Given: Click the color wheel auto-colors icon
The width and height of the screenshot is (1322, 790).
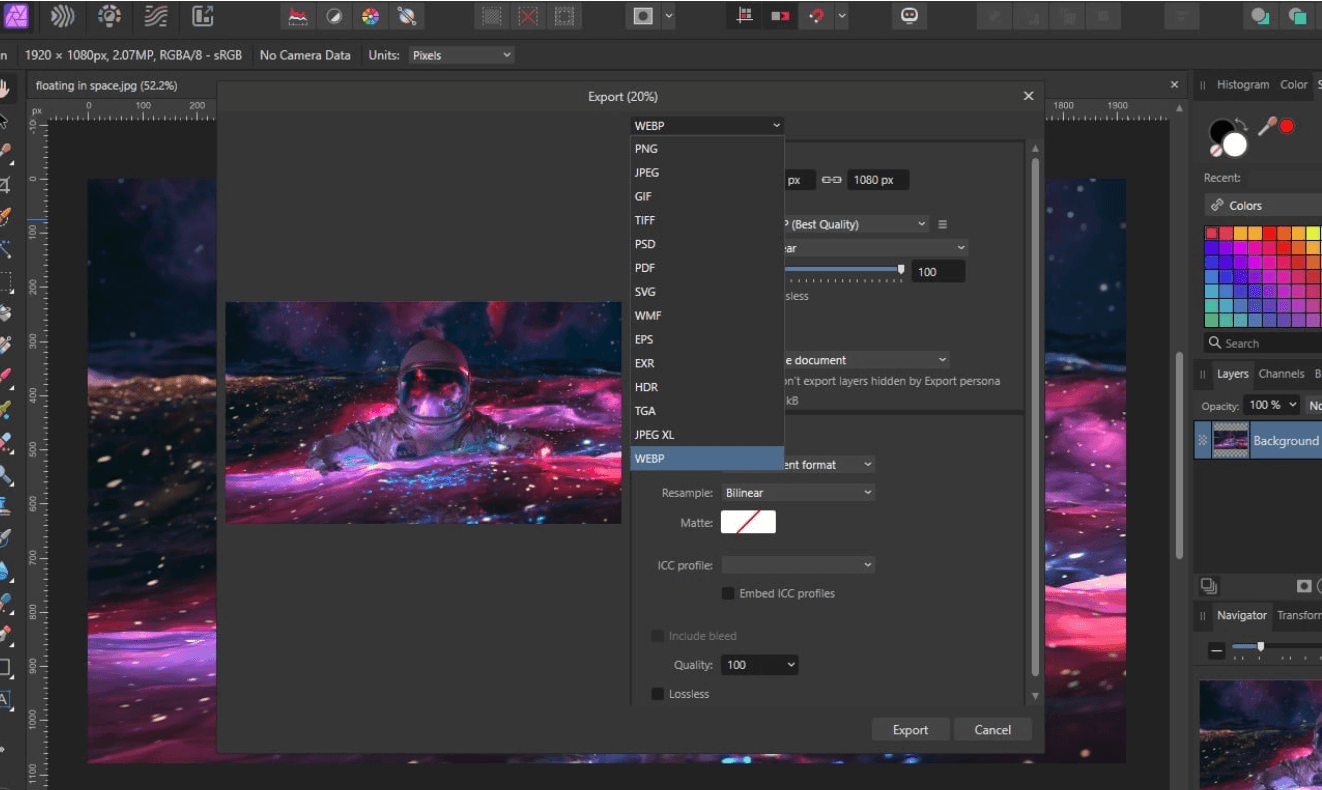Looking at the screenshot, I should click(370, 16).
